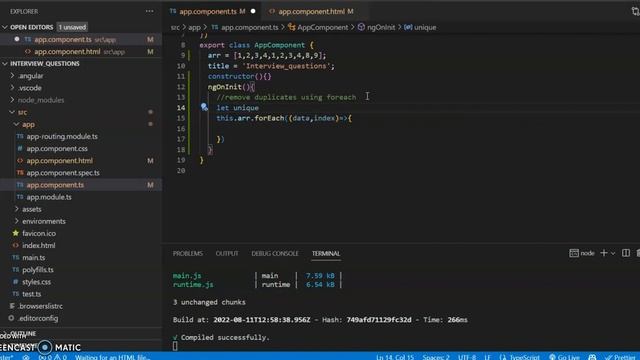Select app.component.html under Open Editors
640x360 pixels.
click(67, 52)
